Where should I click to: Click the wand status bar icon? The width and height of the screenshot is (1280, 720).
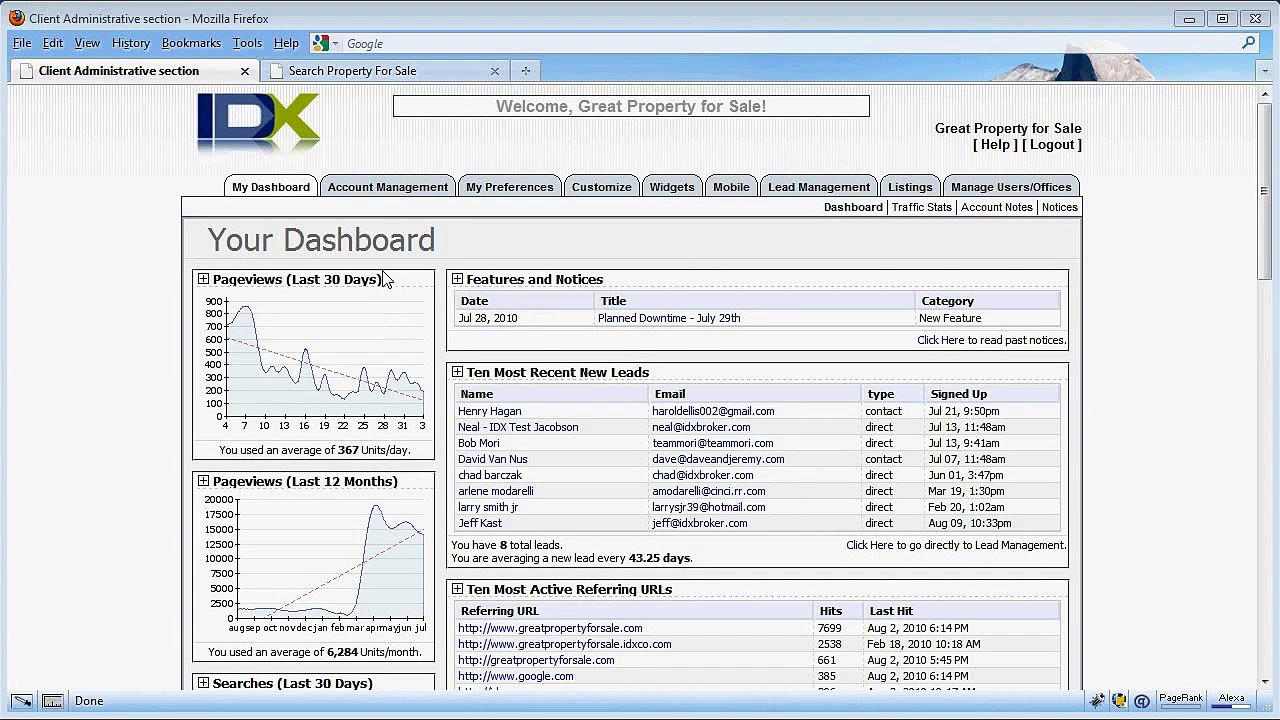tap(1098, 701)
